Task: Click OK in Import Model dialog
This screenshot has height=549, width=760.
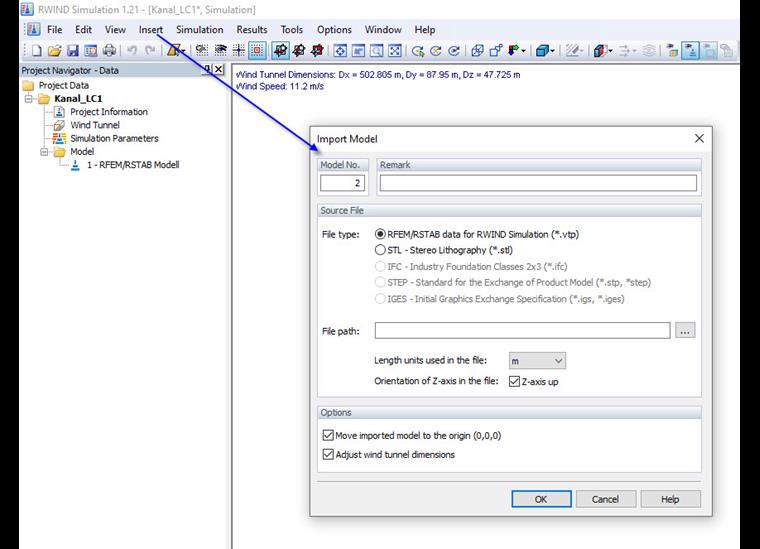Action: coord(541,499)
